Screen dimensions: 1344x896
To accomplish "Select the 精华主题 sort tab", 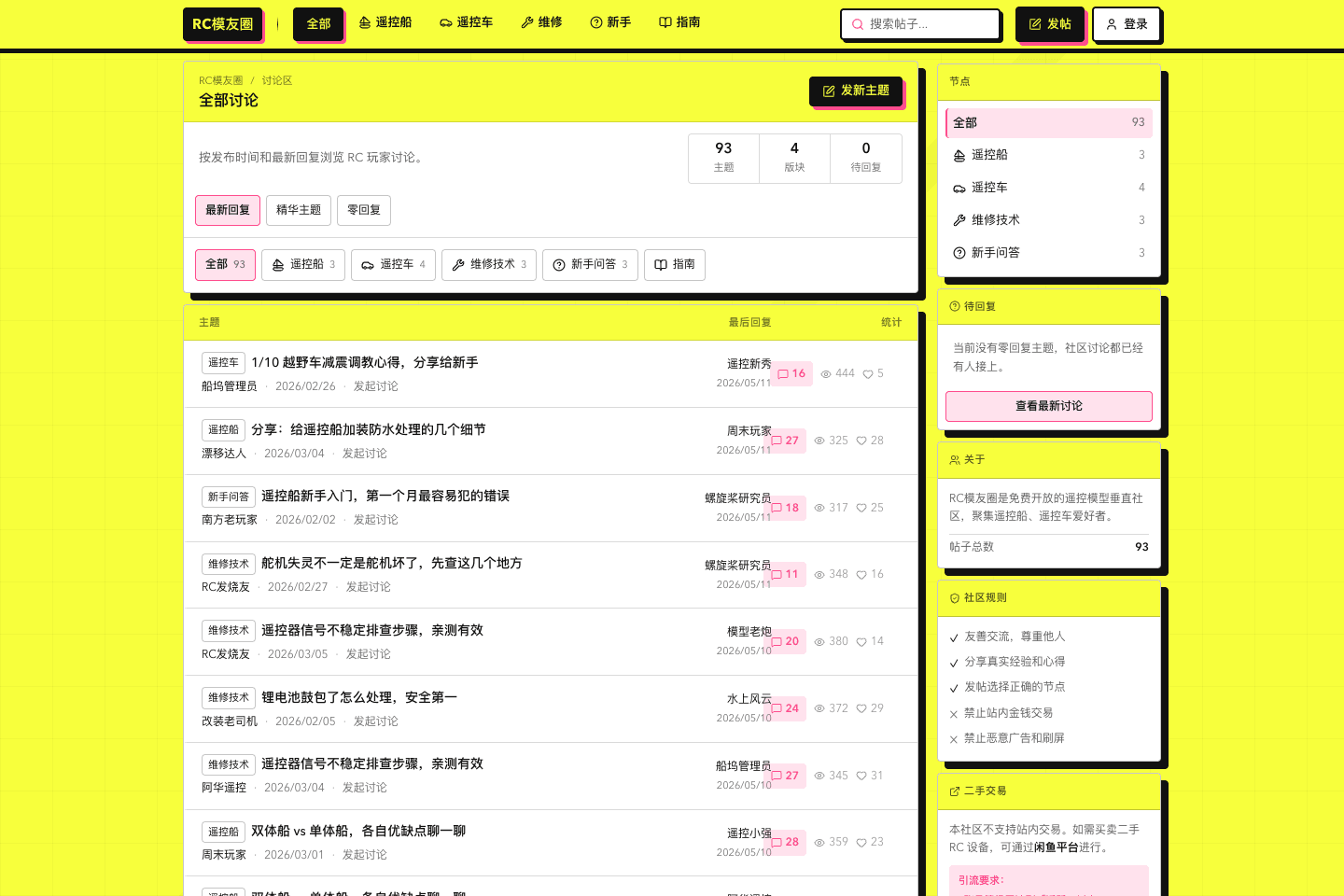I will click(299, 210).
